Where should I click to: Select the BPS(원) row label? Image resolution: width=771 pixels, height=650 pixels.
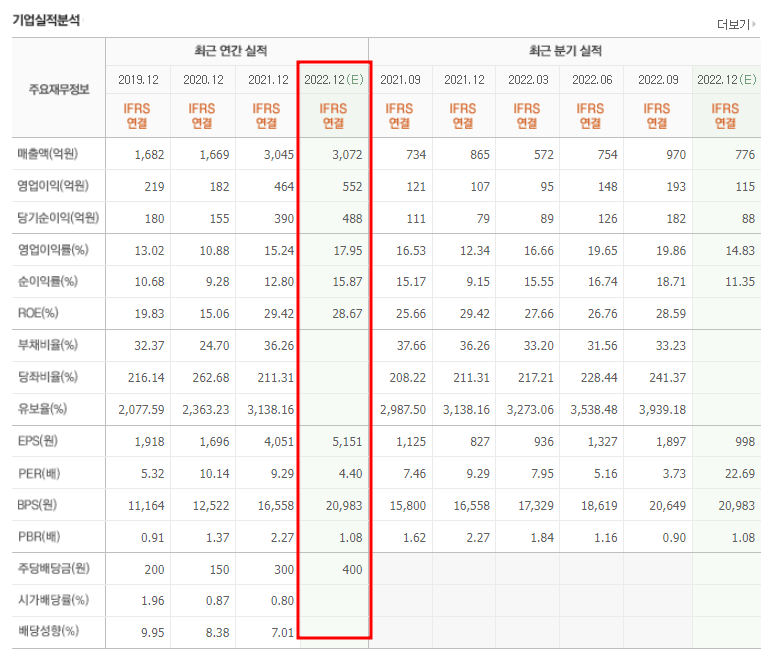click(x=37, y=505)
